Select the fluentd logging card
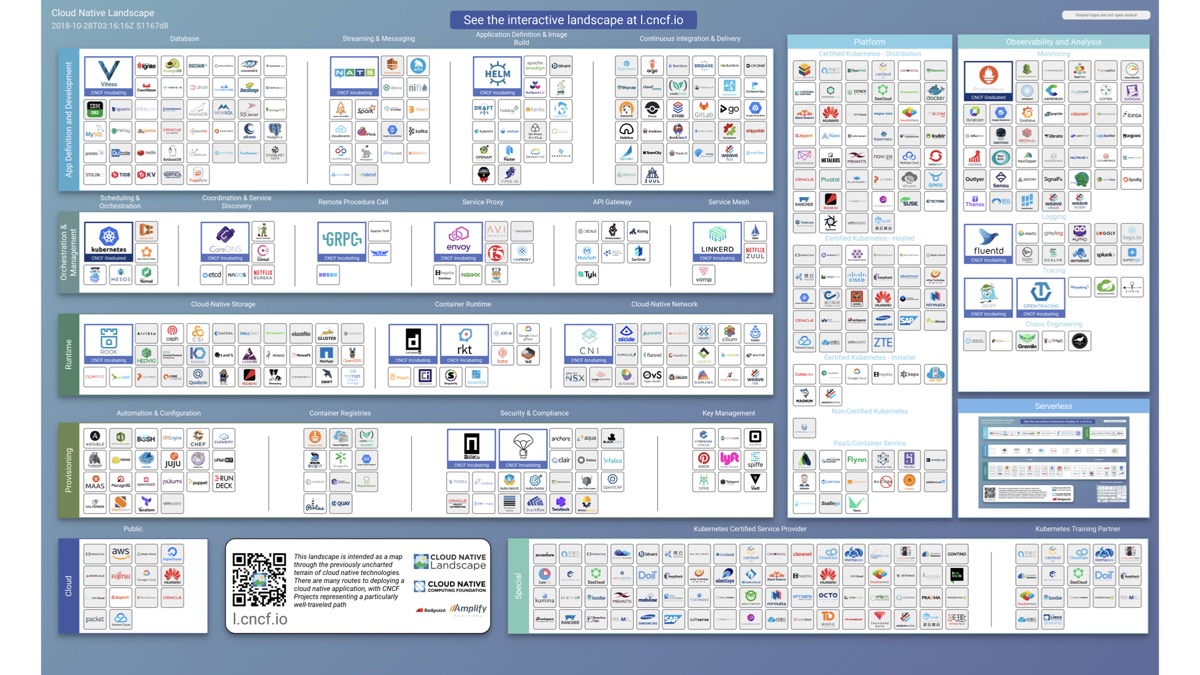1200x675 pixels. [988, 244]
